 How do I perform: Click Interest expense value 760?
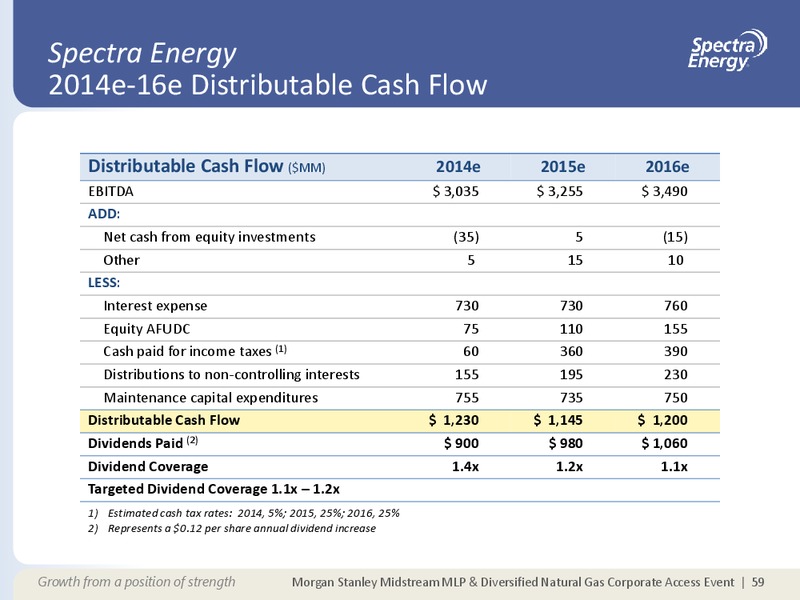(x=676, y=306)
